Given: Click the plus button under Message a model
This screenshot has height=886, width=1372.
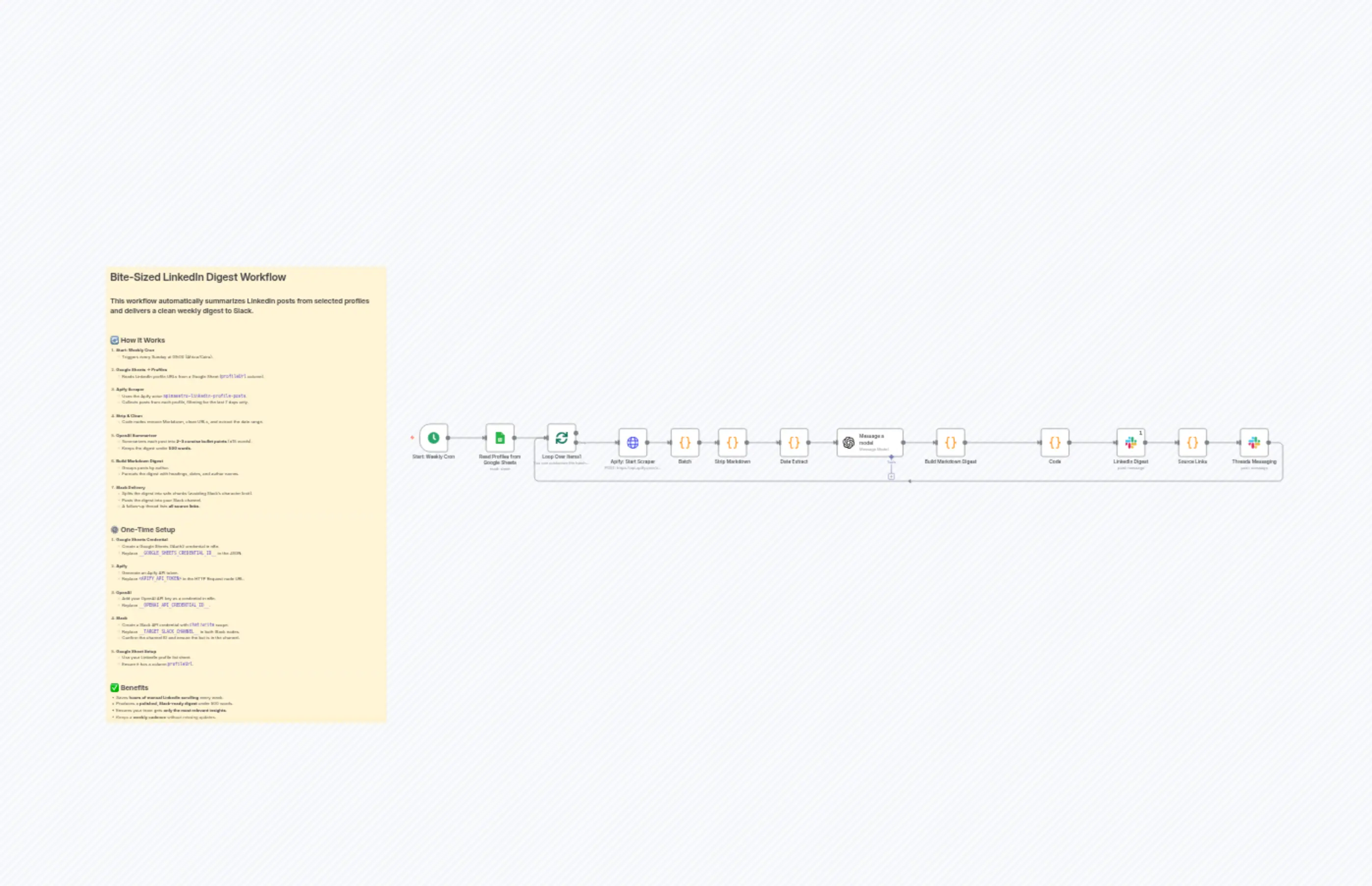Looking at the screenshot, I should 891,477.
